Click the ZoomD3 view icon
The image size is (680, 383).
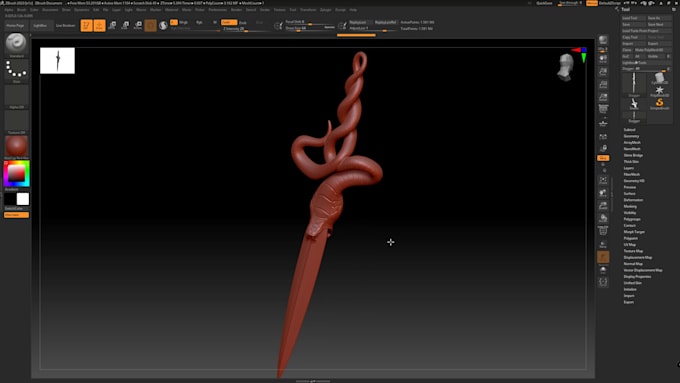[603, 206]
